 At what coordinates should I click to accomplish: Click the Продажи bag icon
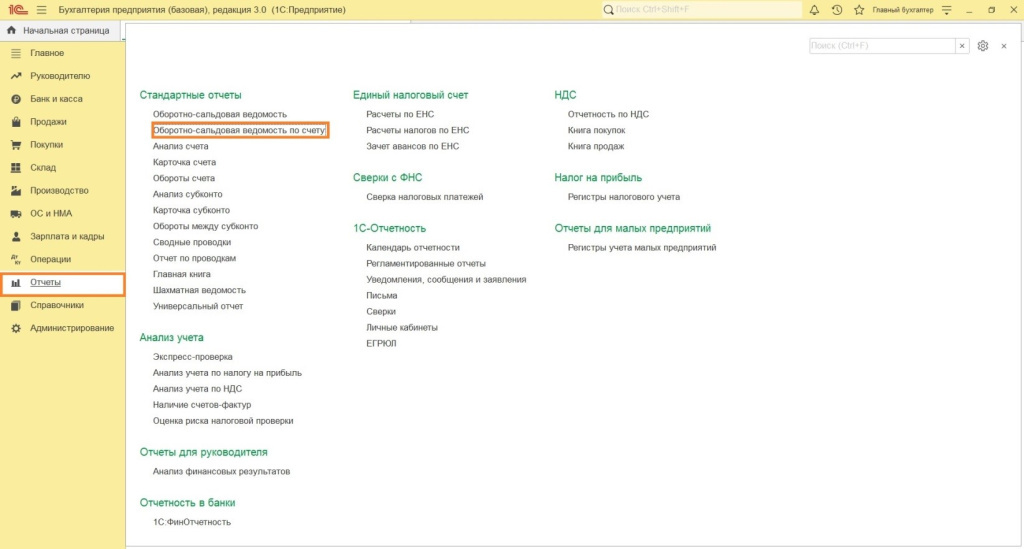point(16,121)
